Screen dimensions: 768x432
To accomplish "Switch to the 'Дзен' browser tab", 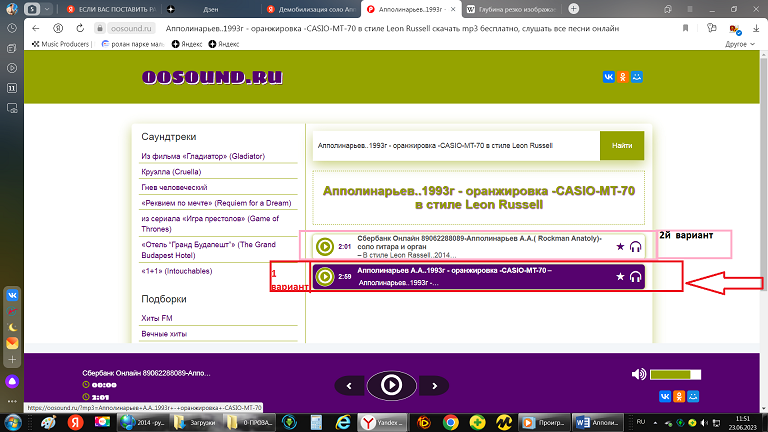I will pyautogui.click(x=211, y=9).
